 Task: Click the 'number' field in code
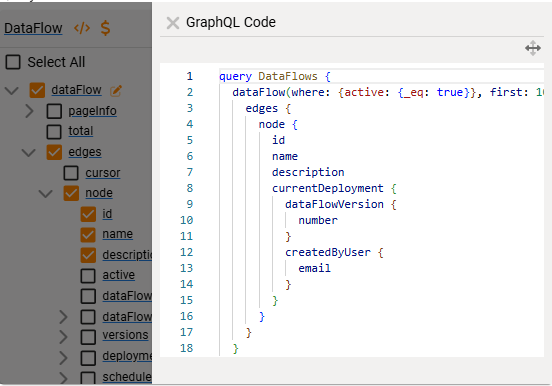click(318, 220)
